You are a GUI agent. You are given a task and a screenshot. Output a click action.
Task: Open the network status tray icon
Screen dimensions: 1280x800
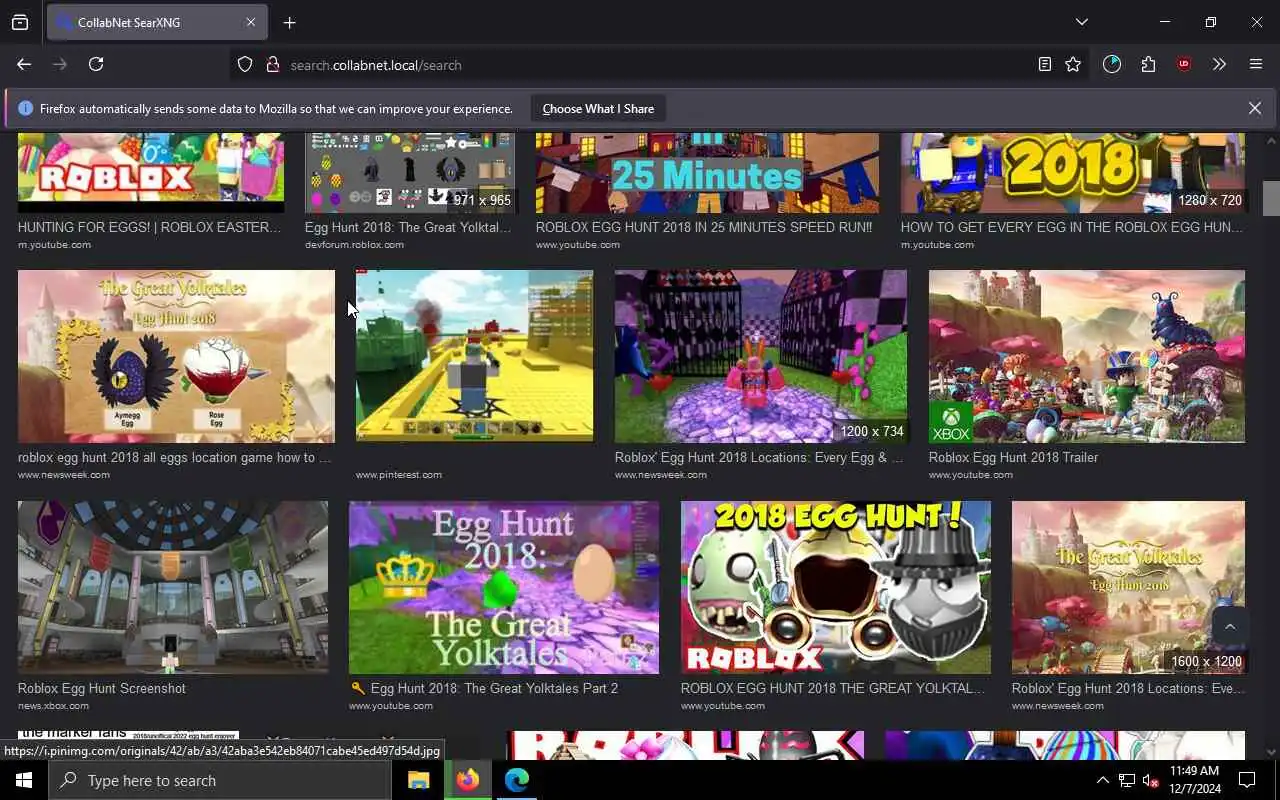click(1127, 780)
